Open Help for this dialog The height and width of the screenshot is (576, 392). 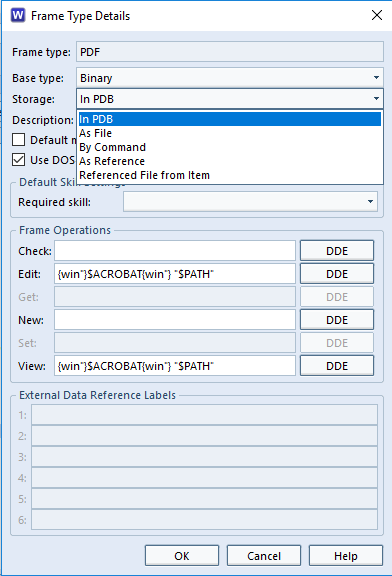(x=346, y=555)
